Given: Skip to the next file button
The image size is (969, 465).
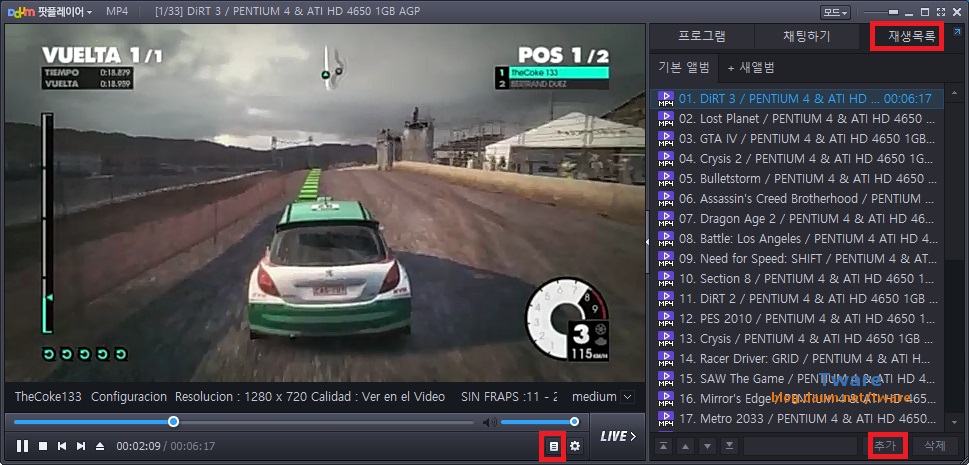Looking at the screenshot, I should [81, 446].
